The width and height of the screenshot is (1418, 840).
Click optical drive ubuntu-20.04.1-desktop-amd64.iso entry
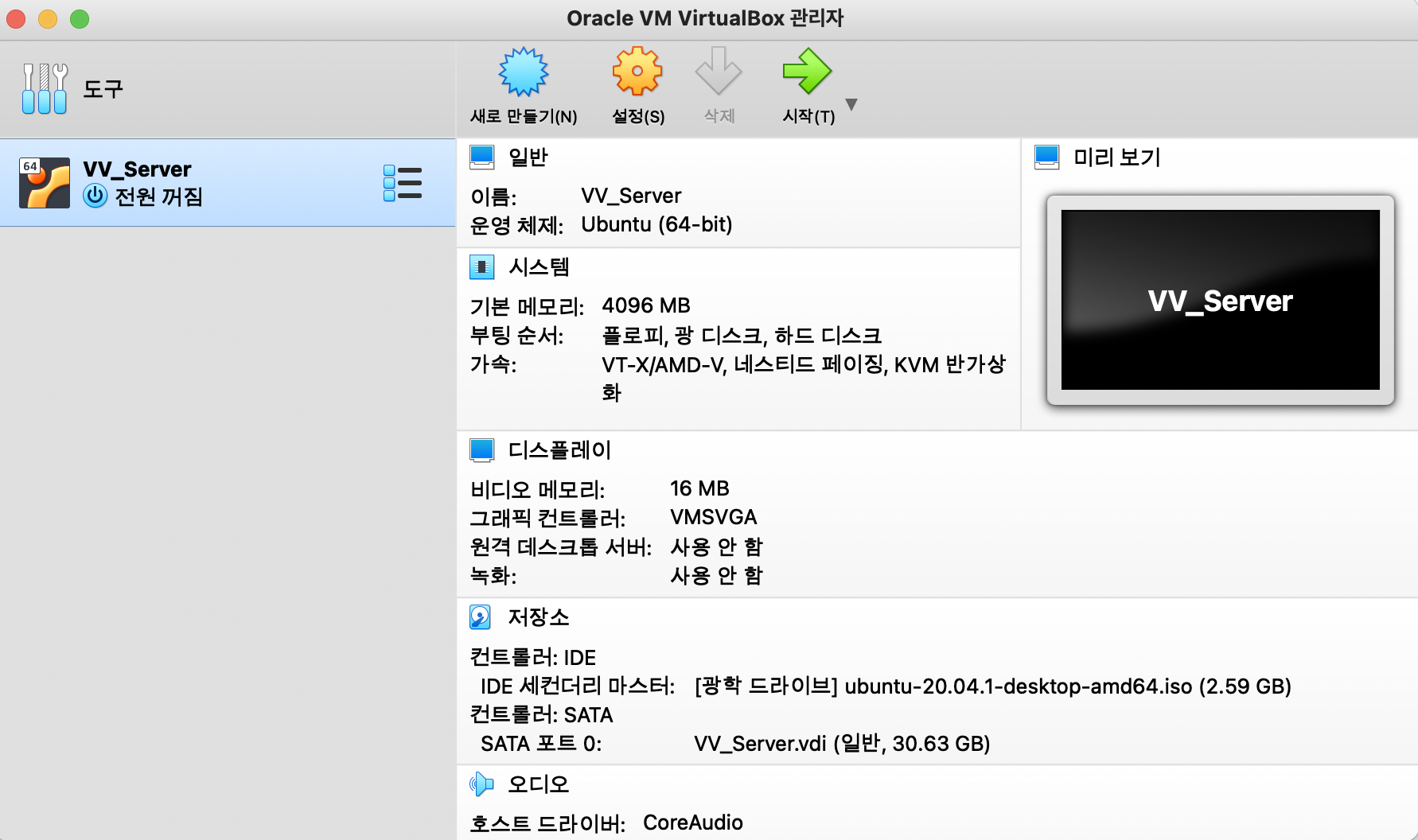coord(992,686)
